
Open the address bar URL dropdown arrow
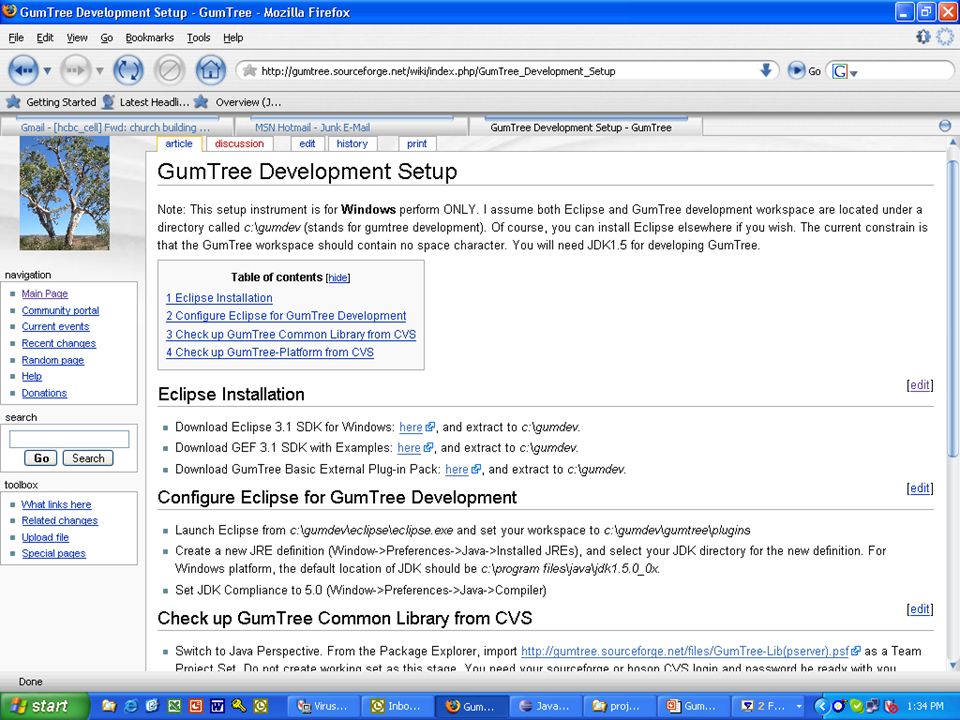[765, 70]
